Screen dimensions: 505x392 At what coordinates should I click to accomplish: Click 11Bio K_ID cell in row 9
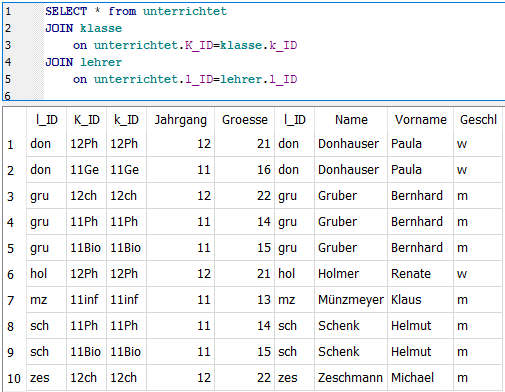point(87,352)
